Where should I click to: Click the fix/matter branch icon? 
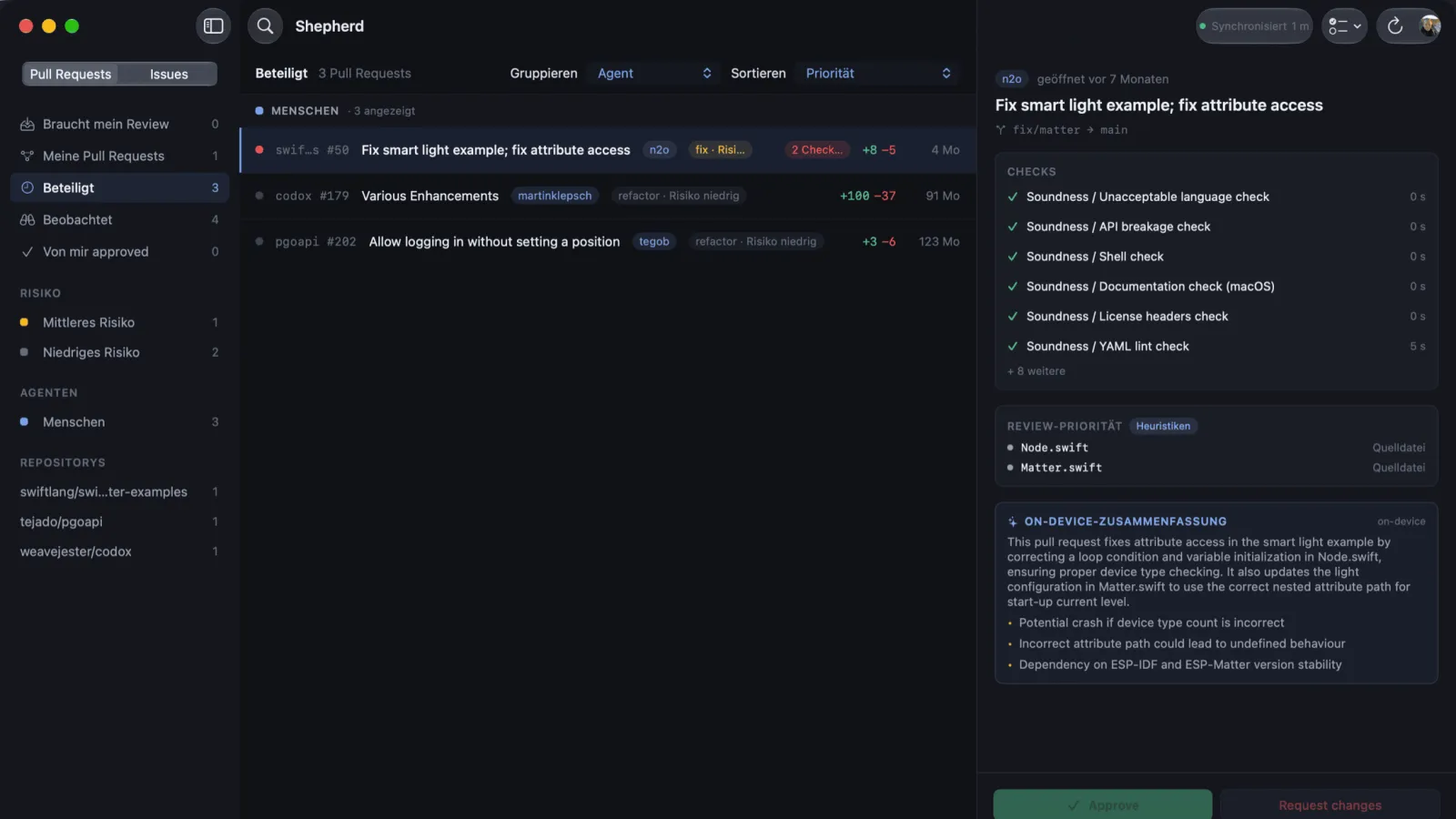click(x=1001, y=130)
